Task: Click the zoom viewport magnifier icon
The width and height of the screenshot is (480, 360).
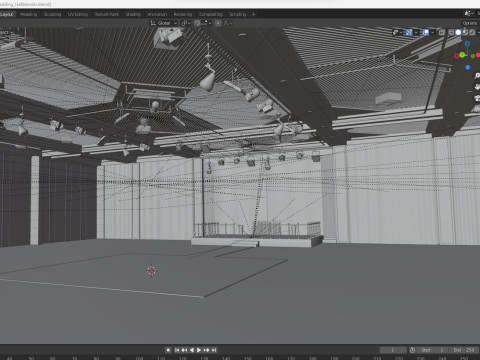Action: tap(477, 76)
